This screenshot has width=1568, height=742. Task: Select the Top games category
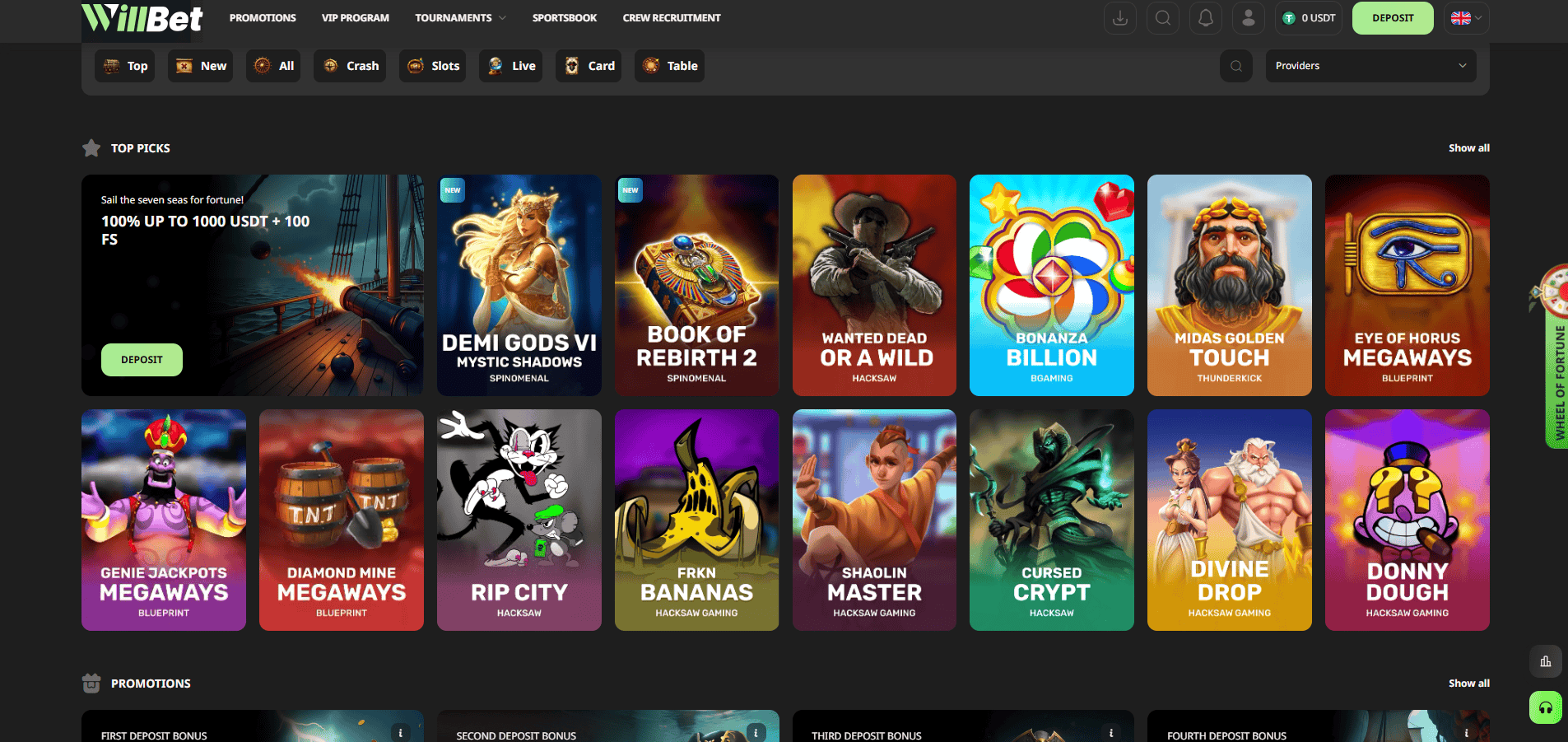tap(124, 66)
